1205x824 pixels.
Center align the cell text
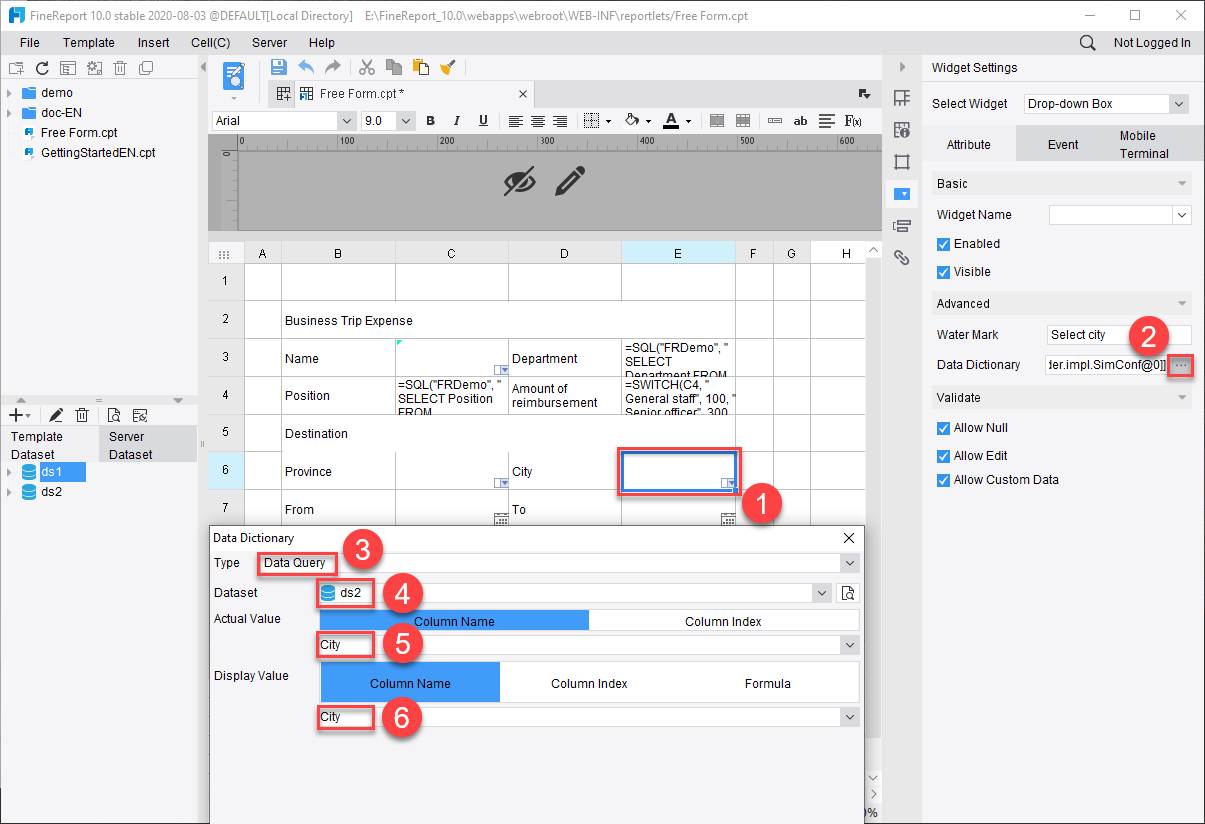(538, 121)
